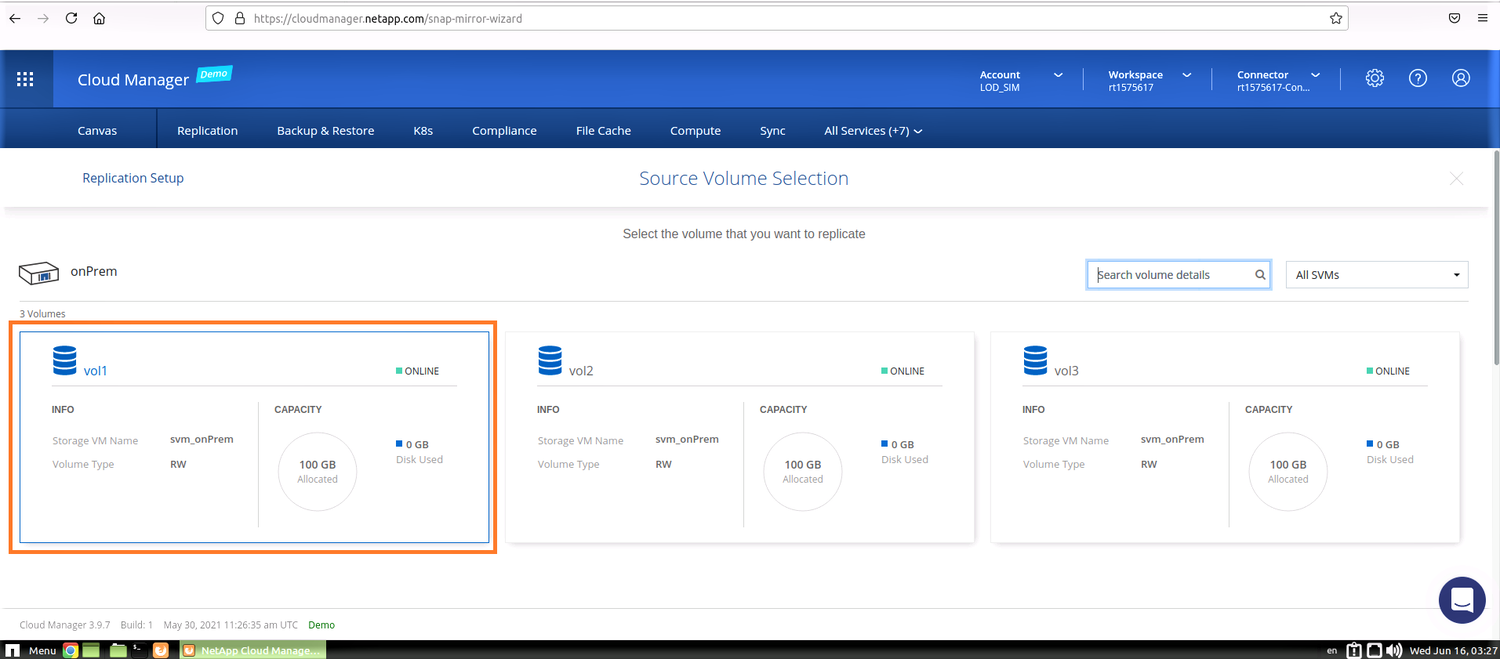This screenshot has width=1500, height=659.
Task: Click the vol3 database icon
Action: (x=1035, y=360)
